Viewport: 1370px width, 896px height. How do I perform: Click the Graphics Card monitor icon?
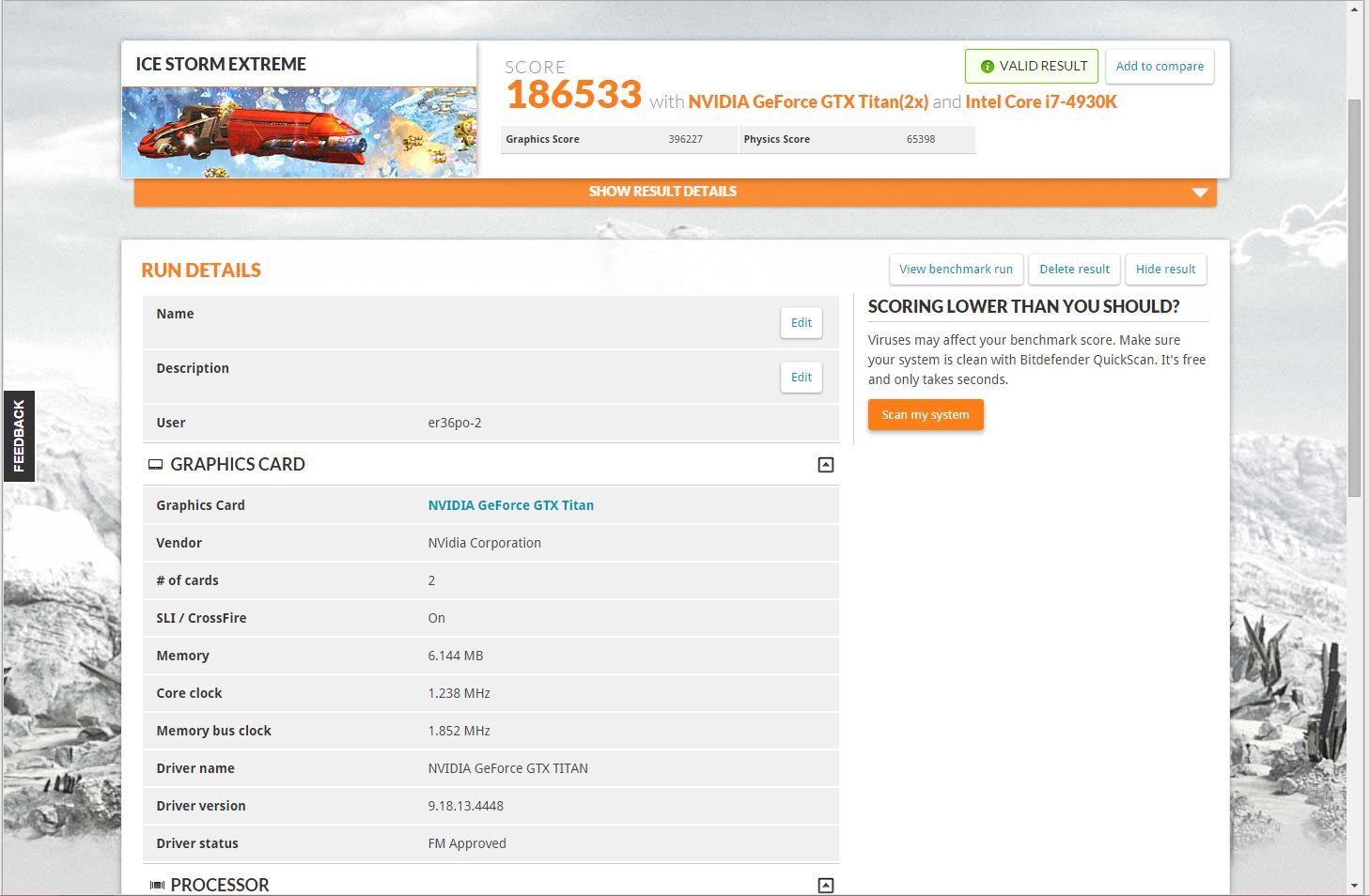(x=156, y=465)
